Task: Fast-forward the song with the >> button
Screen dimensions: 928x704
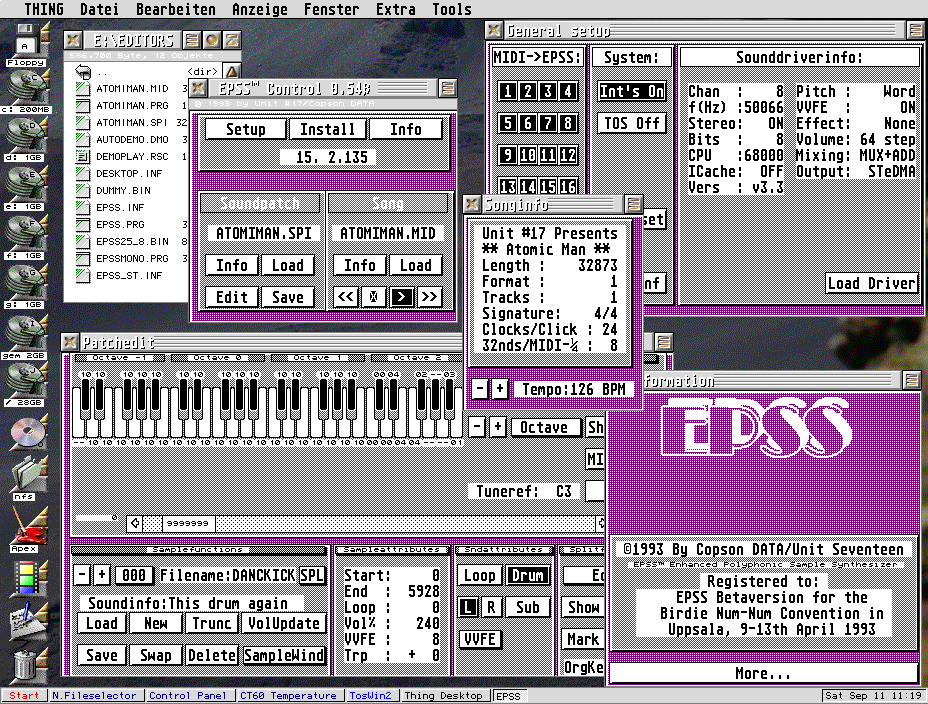Action: [429, 296]
